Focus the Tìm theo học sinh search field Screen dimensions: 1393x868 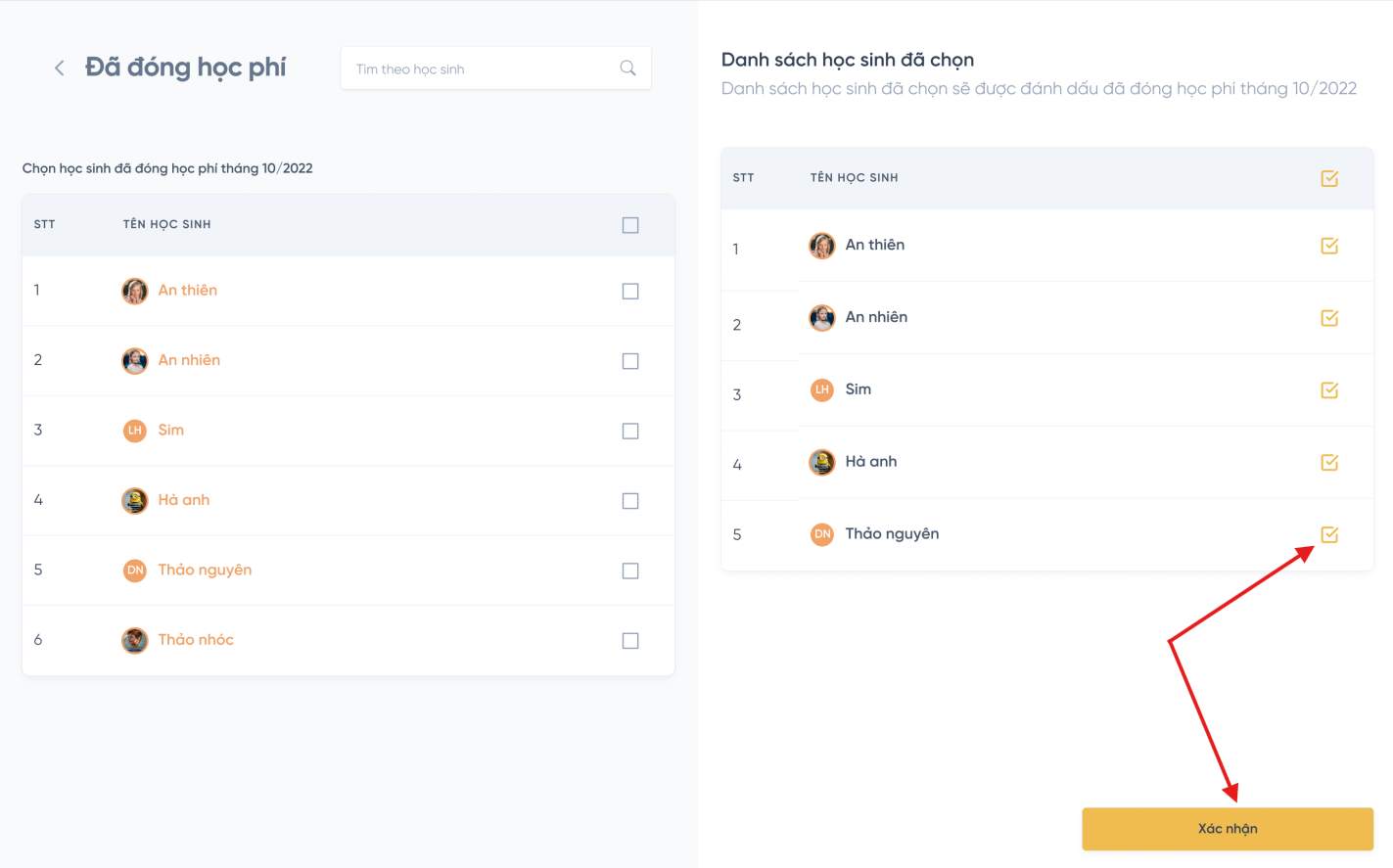[480, 69]
